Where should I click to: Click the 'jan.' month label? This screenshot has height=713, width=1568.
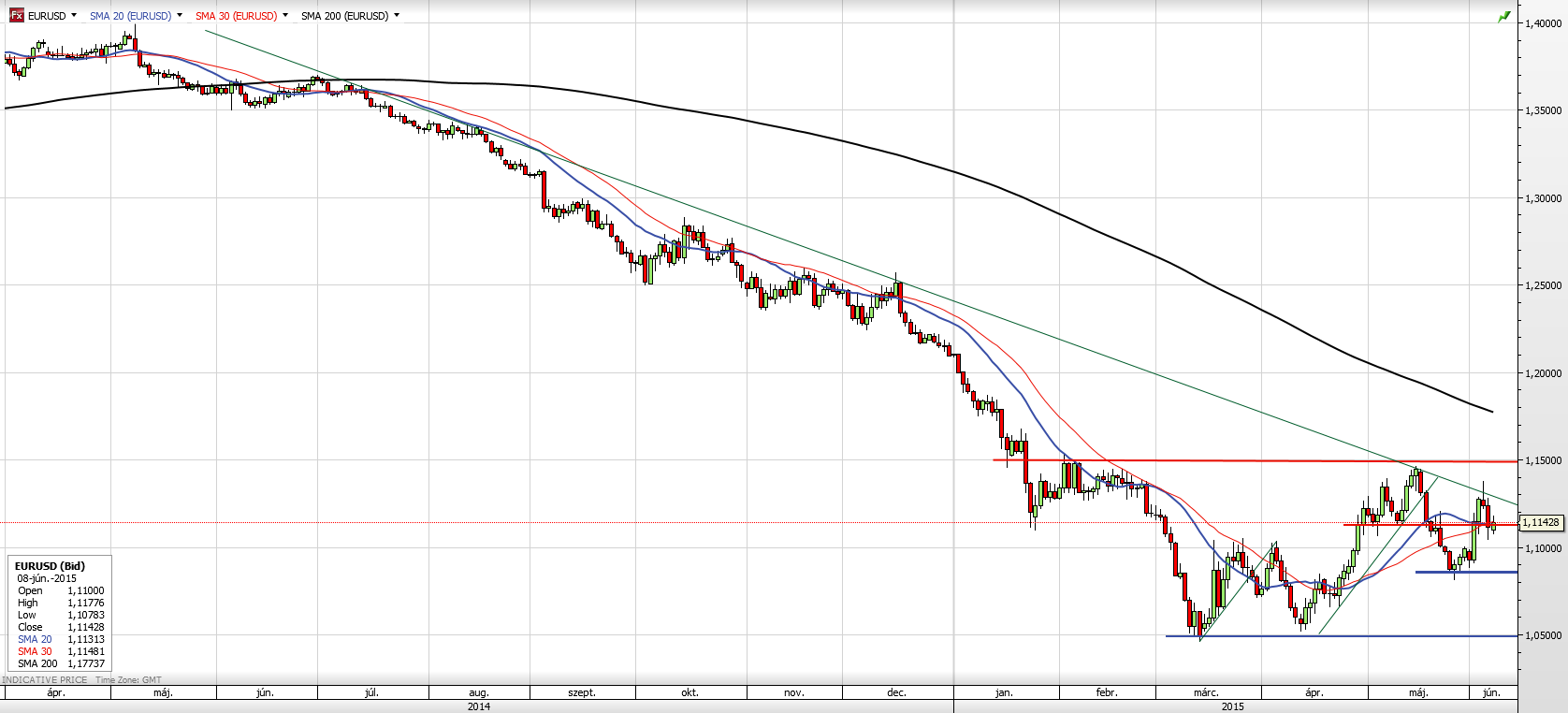pyautogui.click(x=1004, y=692)
